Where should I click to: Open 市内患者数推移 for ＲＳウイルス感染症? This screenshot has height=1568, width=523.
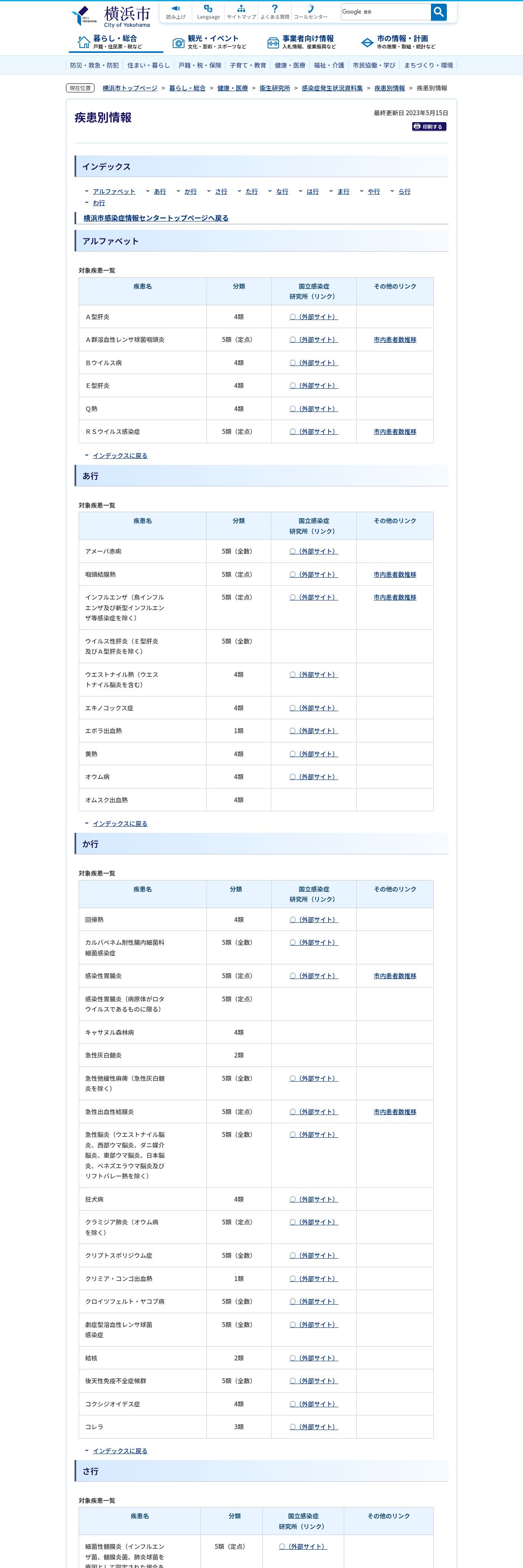click(x=395, y=431)
